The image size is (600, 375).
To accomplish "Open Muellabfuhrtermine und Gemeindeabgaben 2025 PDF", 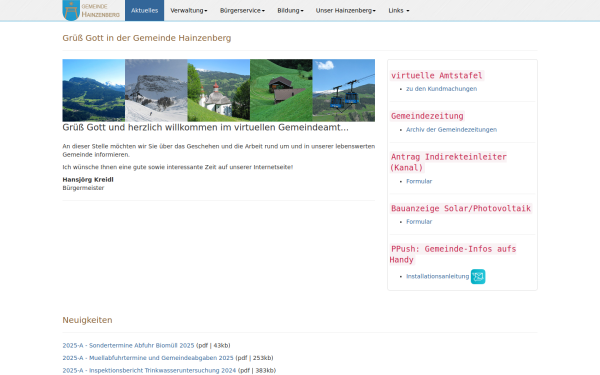I will pyautogui.click(x=148, y=358).
